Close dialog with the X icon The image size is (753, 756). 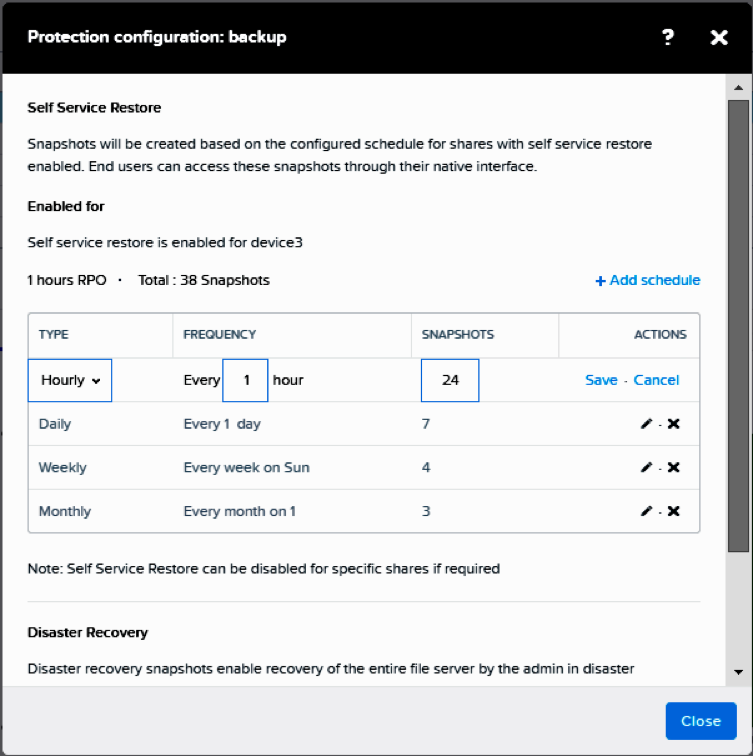click(719, 37)
